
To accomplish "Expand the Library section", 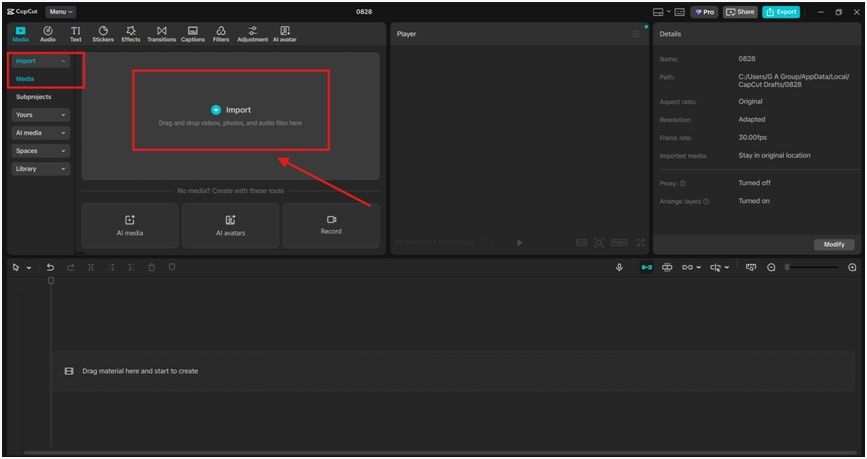I will [x=40, y=169].
